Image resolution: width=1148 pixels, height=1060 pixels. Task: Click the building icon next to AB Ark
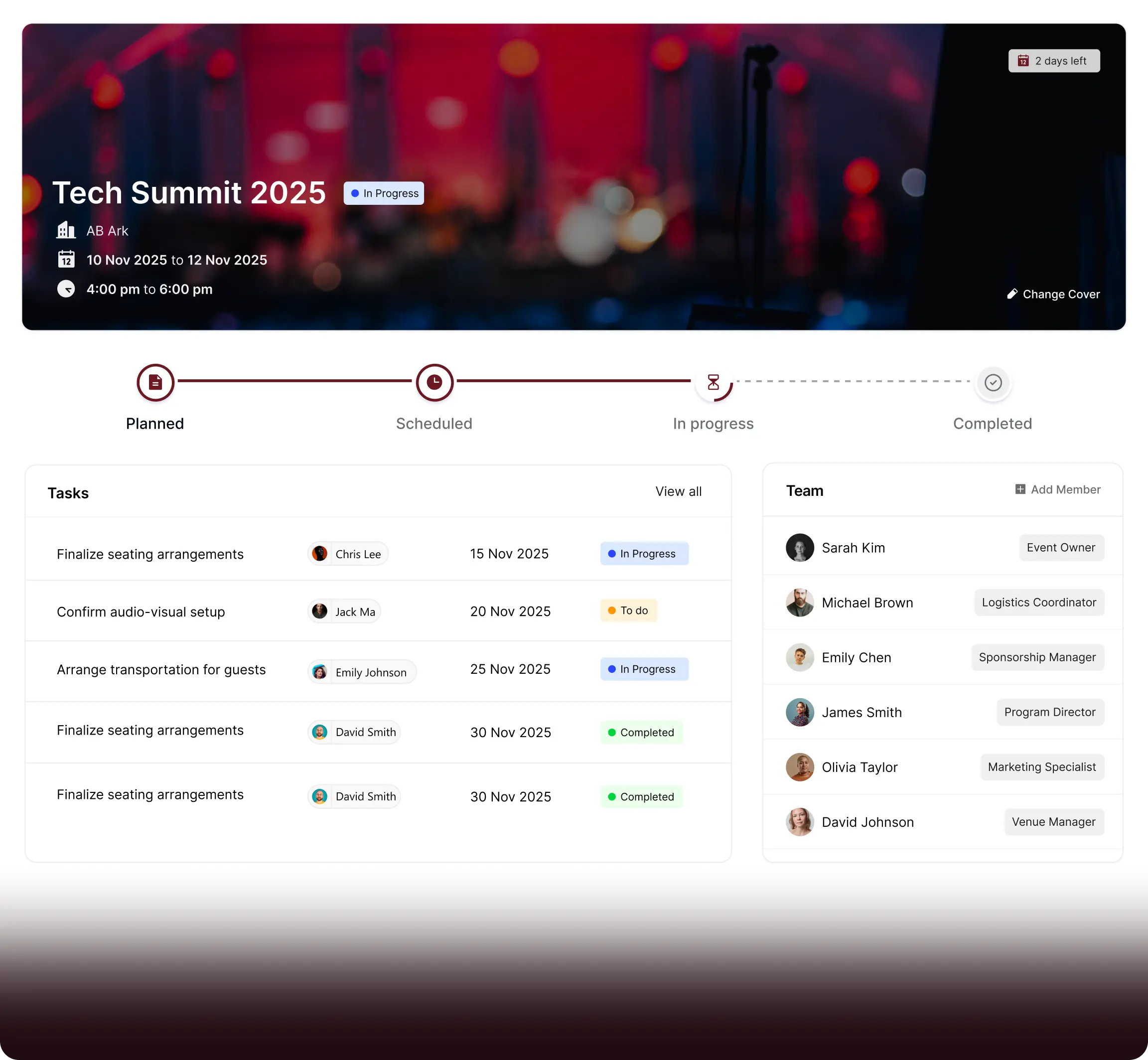[66, 230]
